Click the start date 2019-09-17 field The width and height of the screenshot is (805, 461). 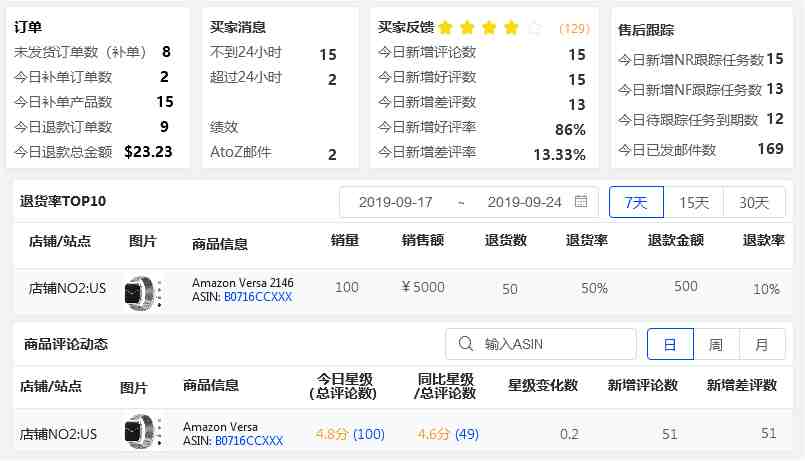coord(395,202)
